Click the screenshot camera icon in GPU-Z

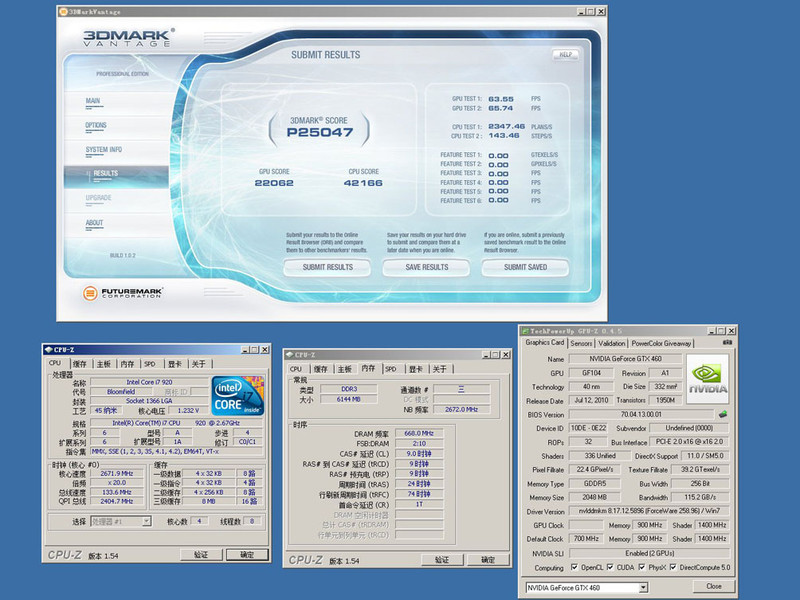tap(728, 342)
